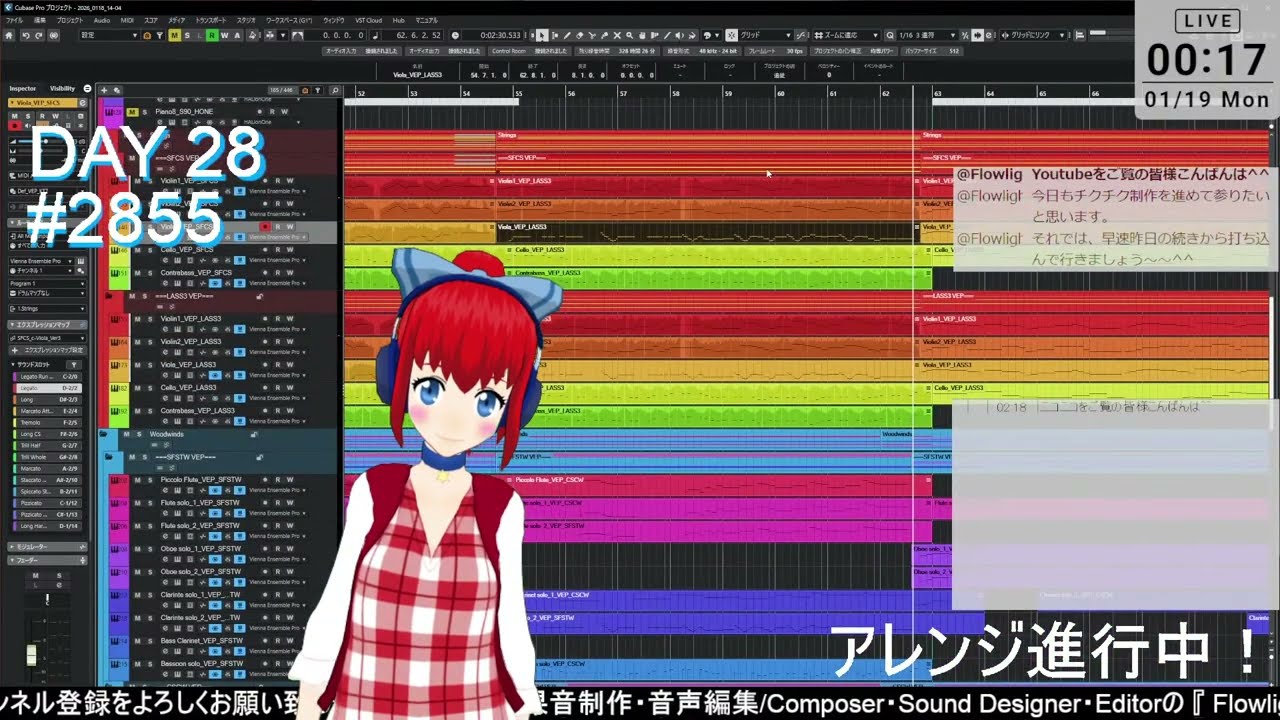
Task: Switch to the Visibility tab
Action: [62, 88]
